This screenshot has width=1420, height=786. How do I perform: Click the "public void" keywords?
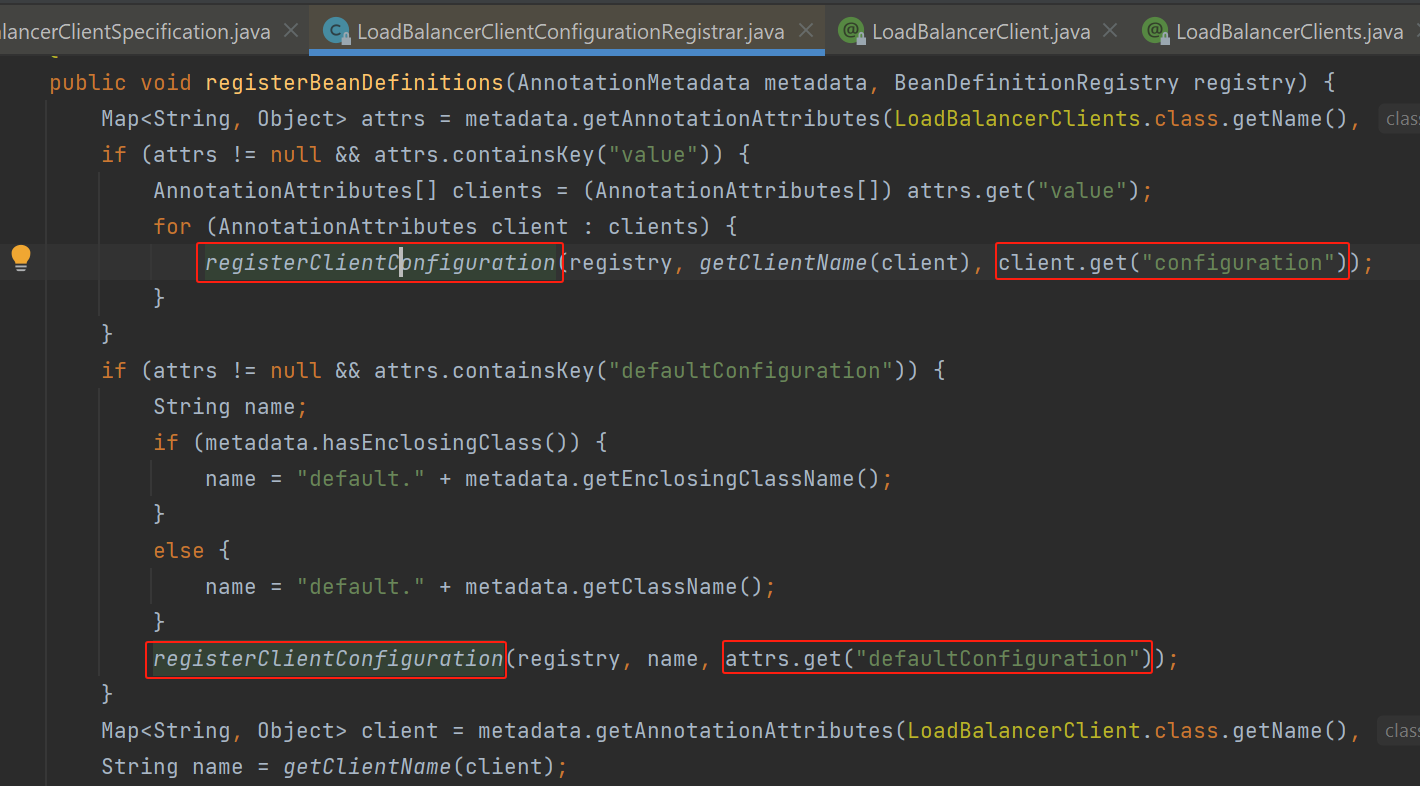point(120,82)
